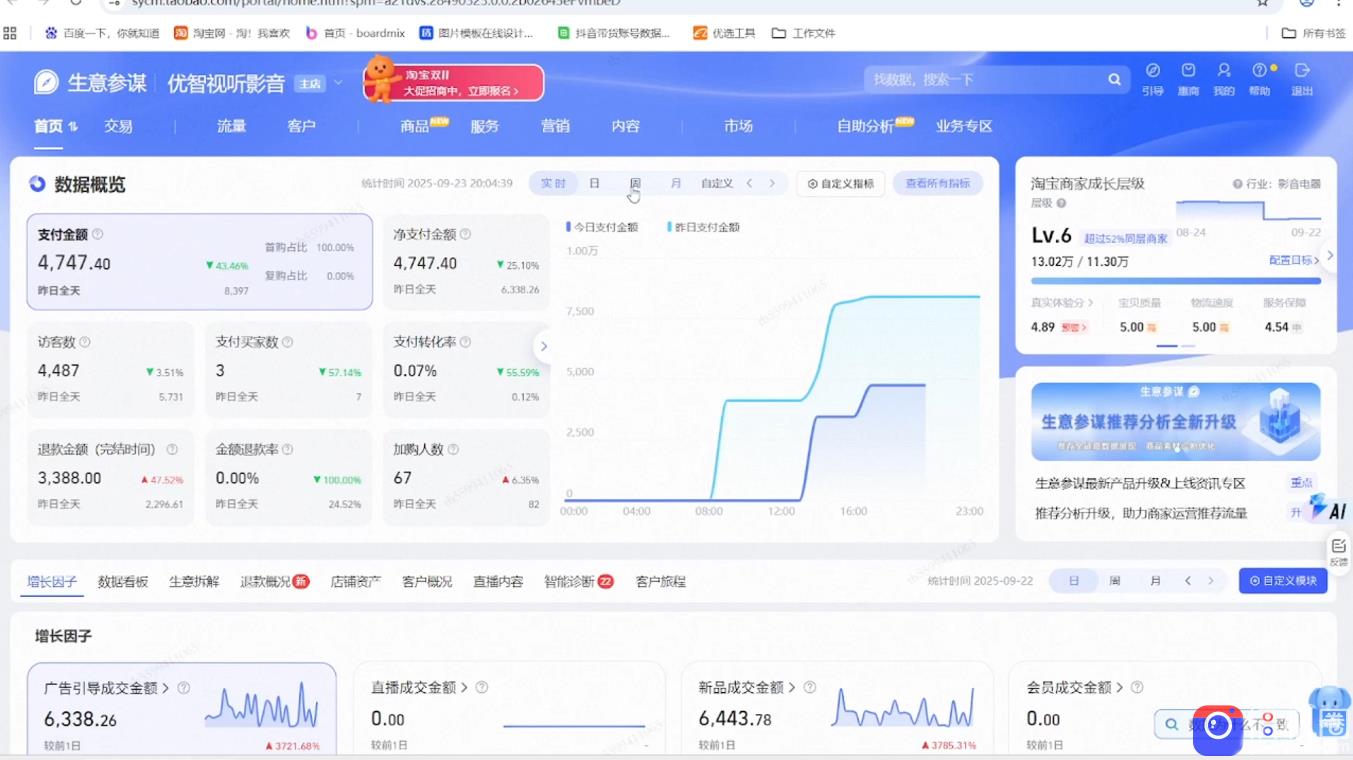Image resolution: width=1353 pixels, height=760 pixels.
Task: Click the help icon beside 广告引导成交金额
Action: [x=183, y=688]
